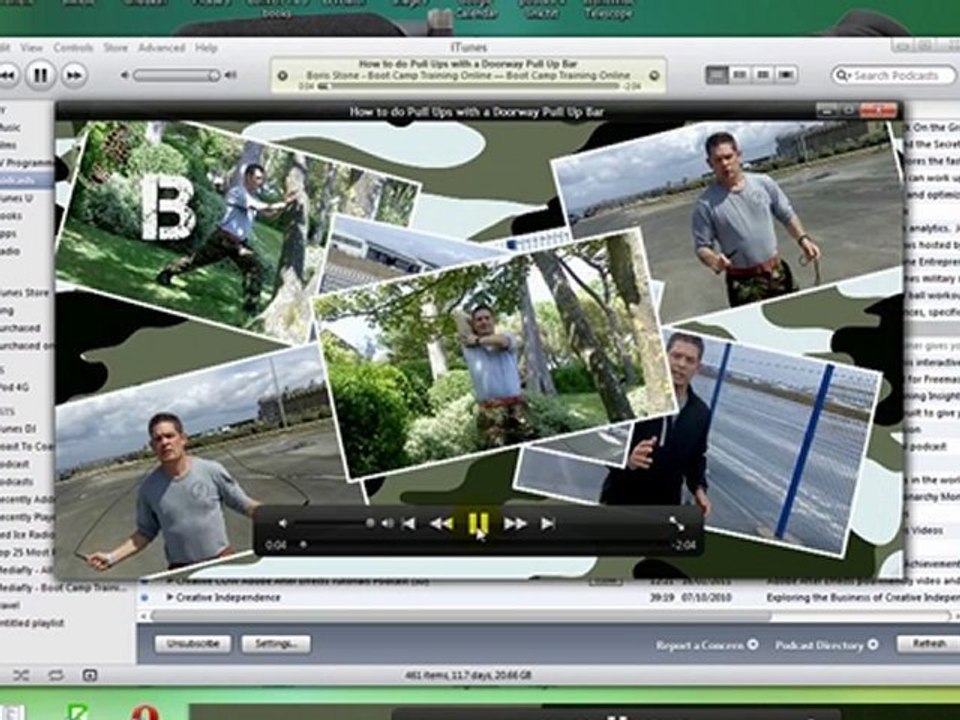Select Ping in the sidebar

pyautogui.click(x=7, y=310)
